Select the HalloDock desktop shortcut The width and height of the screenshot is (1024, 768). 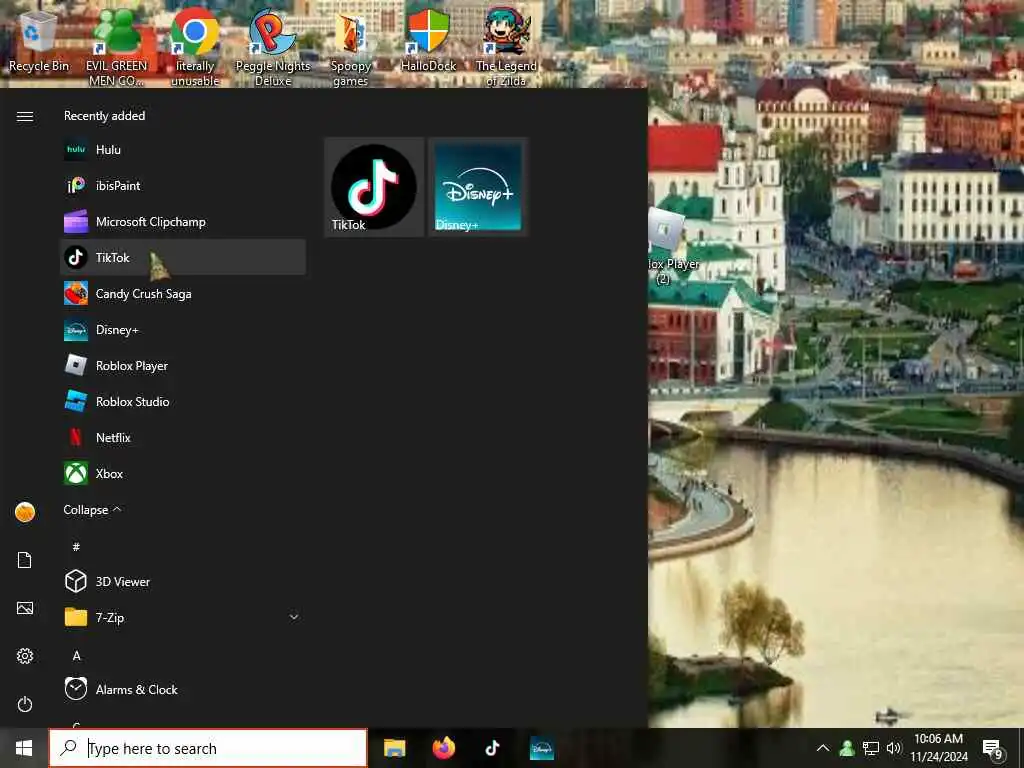click(x=428, y=40)
